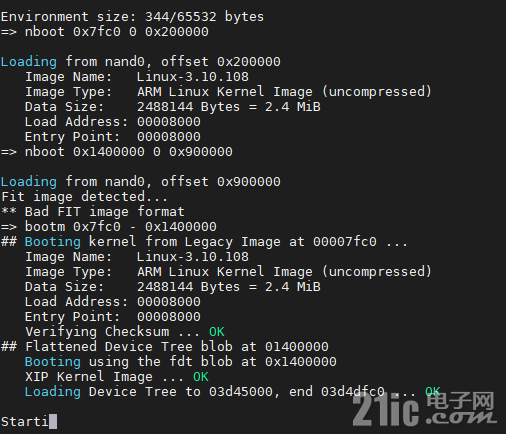This screenshot has height=434, width=506.
Task: Click the second 'Loading from nand0, offset 0x900000'
Action: [141, 182]
